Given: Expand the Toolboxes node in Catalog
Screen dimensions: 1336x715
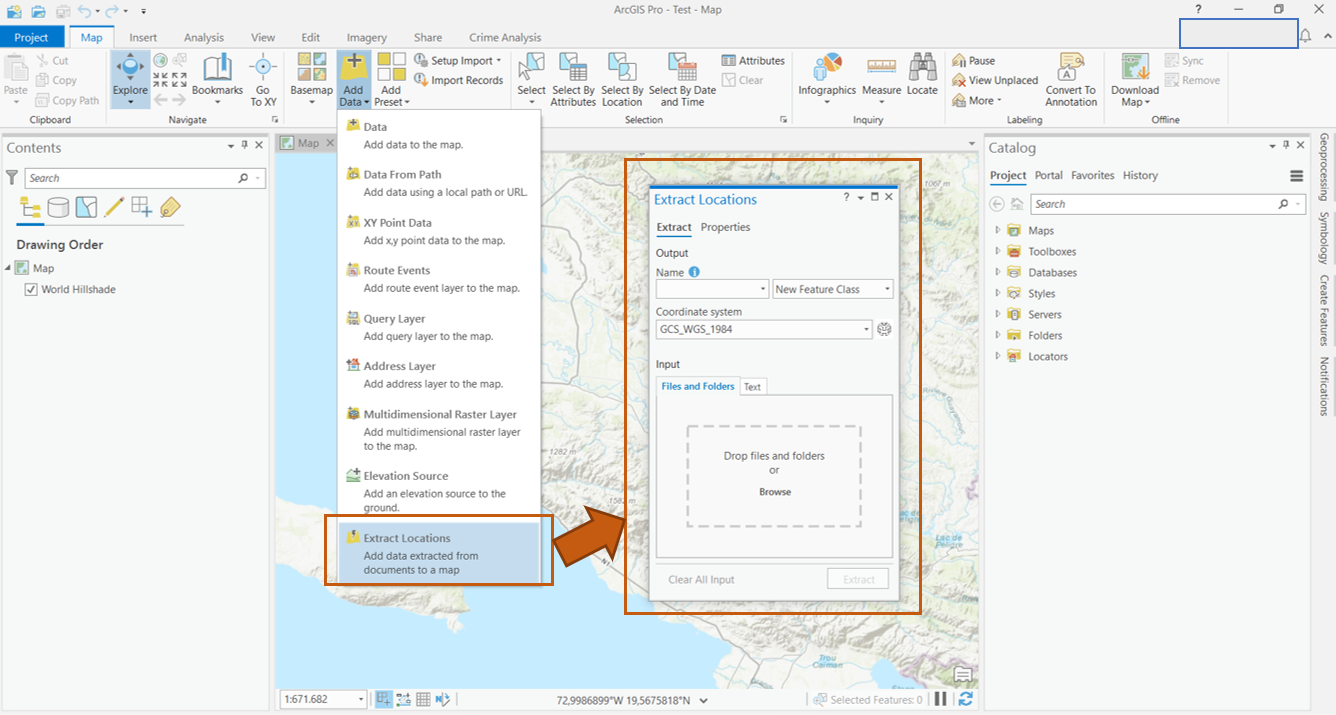Looking at the screenshot, I should pyautogui.click(x=997, y=252).
